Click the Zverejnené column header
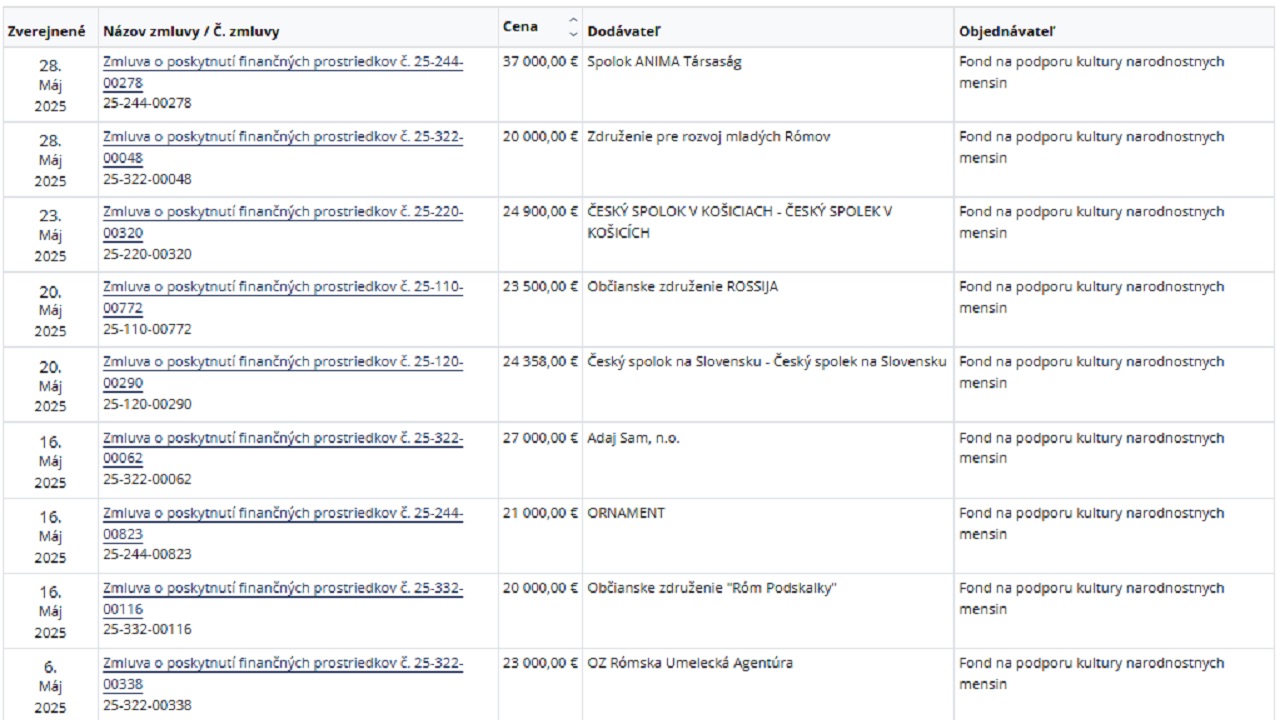The height and width of the screenshot is (720, 1280). click(x=46, y=32)
